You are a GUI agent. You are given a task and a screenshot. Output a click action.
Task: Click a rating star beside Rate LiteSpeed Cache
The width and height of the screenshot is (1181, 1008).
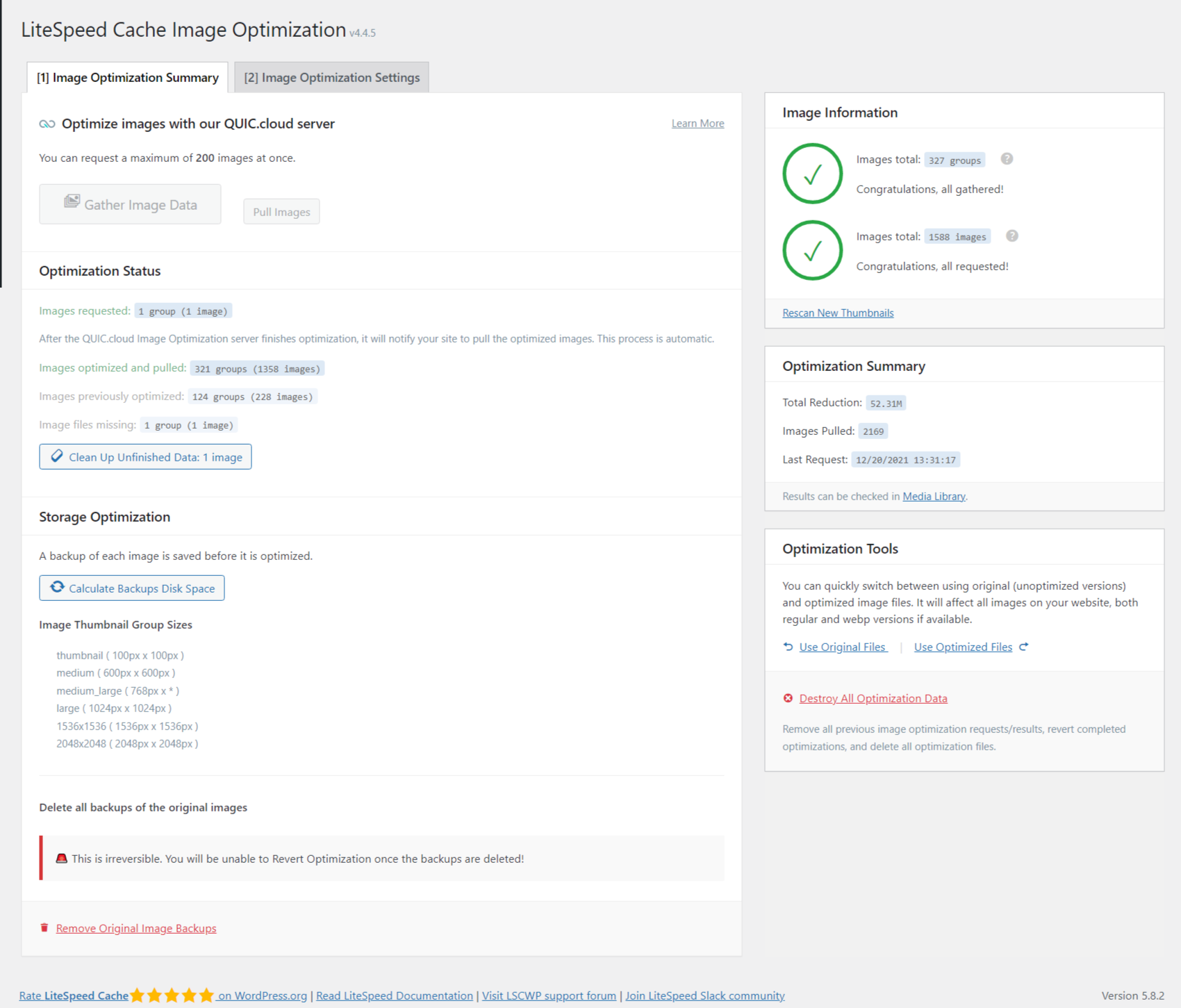click(x=172, y=995)
